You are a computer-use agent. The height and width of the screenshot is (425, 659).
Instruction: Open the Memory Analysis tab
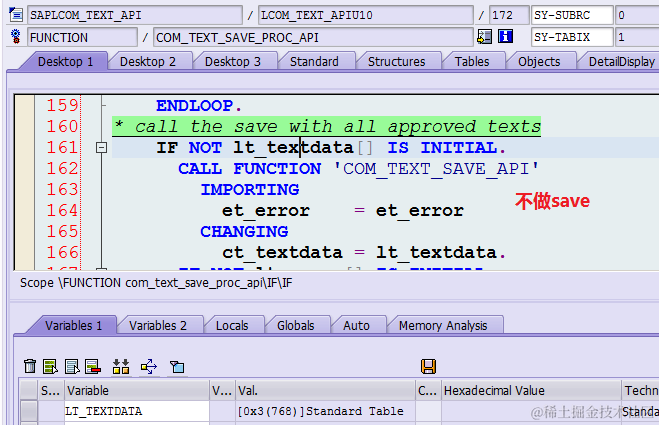tap(443, 325)
